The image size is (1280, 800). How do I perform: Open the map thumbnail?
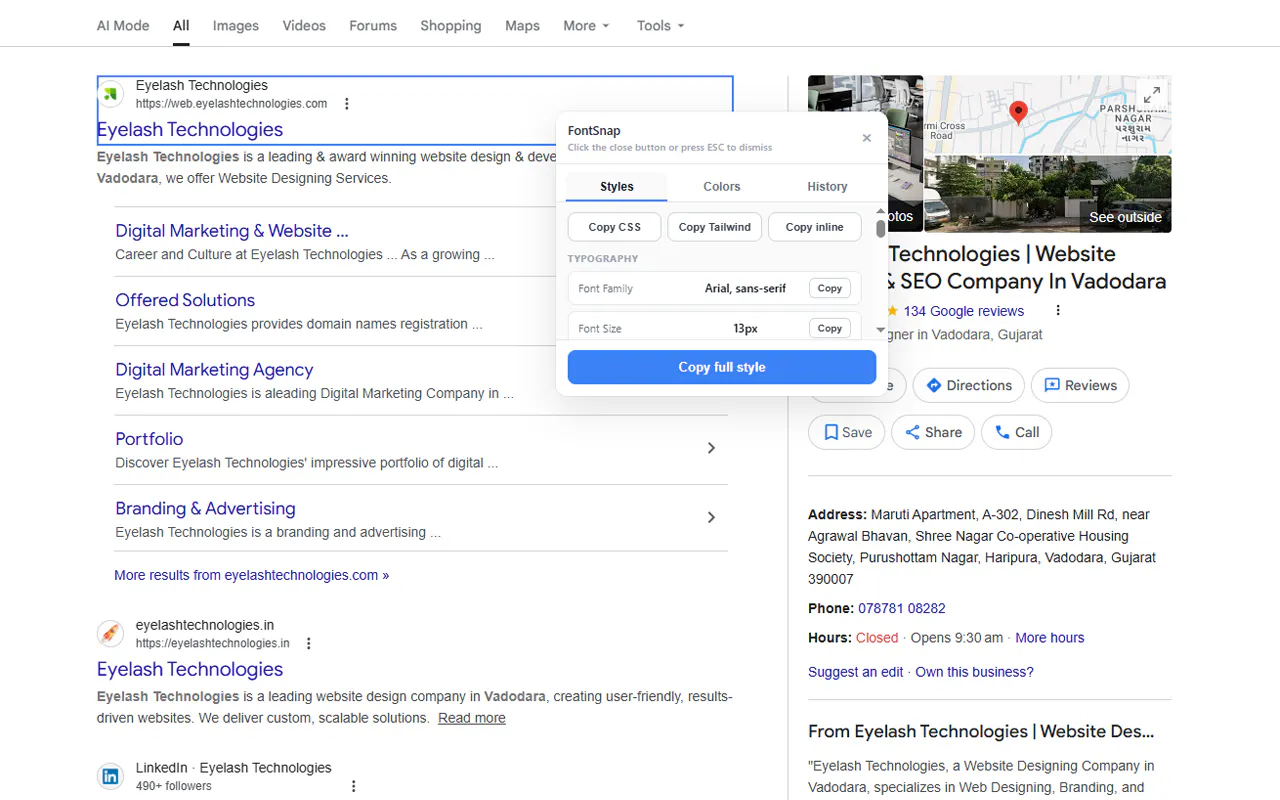tap(1047, 115)
